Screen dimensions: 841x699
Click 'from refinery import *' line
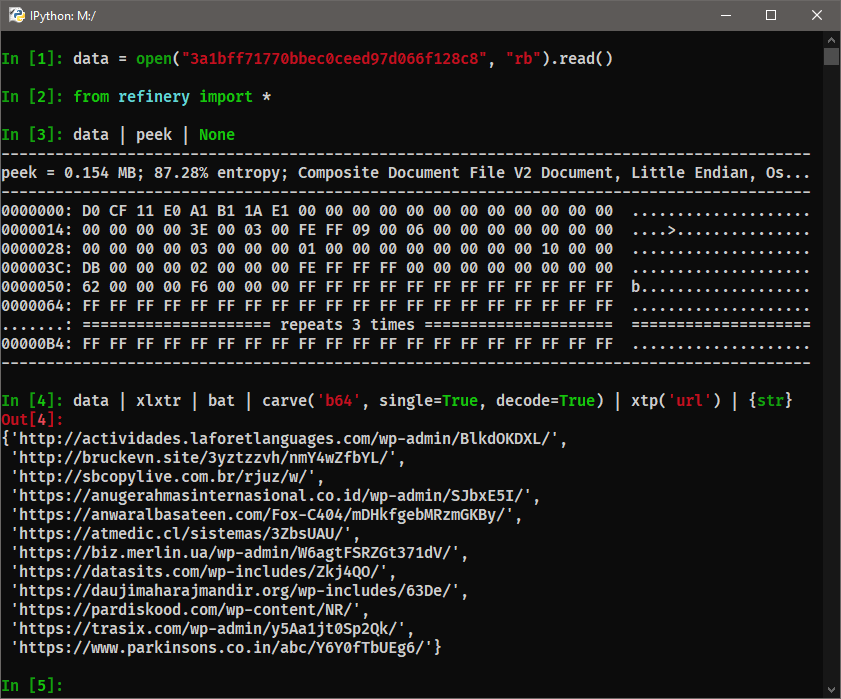point(172,97)
